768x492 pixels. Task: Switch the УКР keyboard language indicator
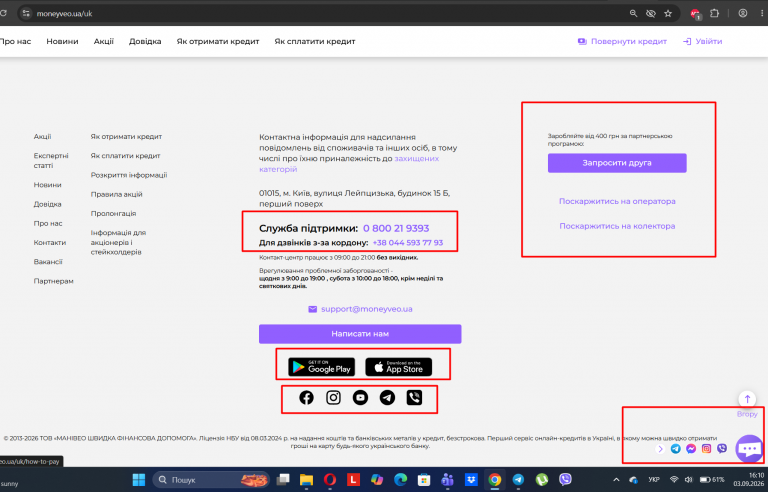click(x=653, y=480)
